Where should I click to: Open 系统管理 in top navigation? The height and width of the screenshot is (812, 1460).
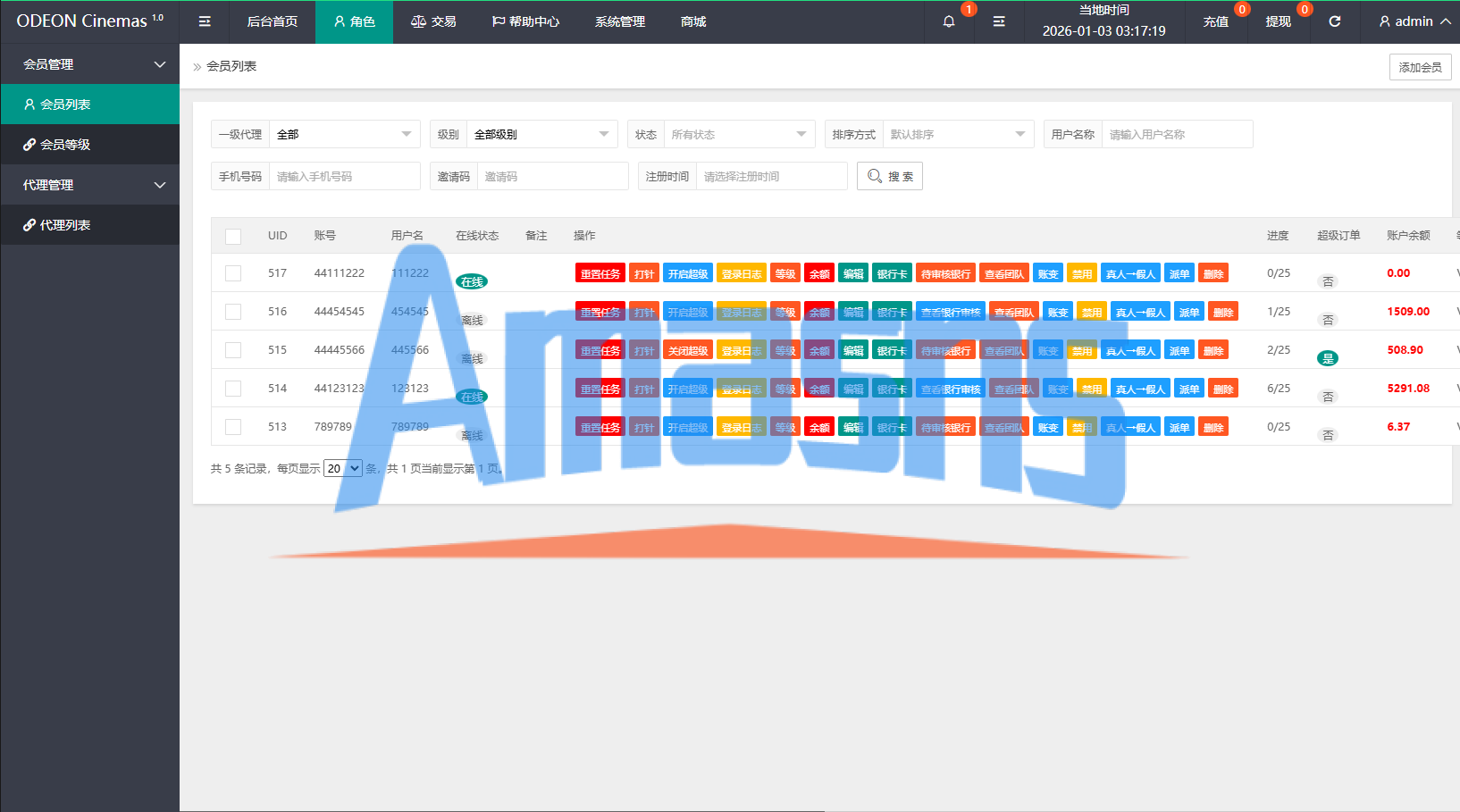[620, 21]
